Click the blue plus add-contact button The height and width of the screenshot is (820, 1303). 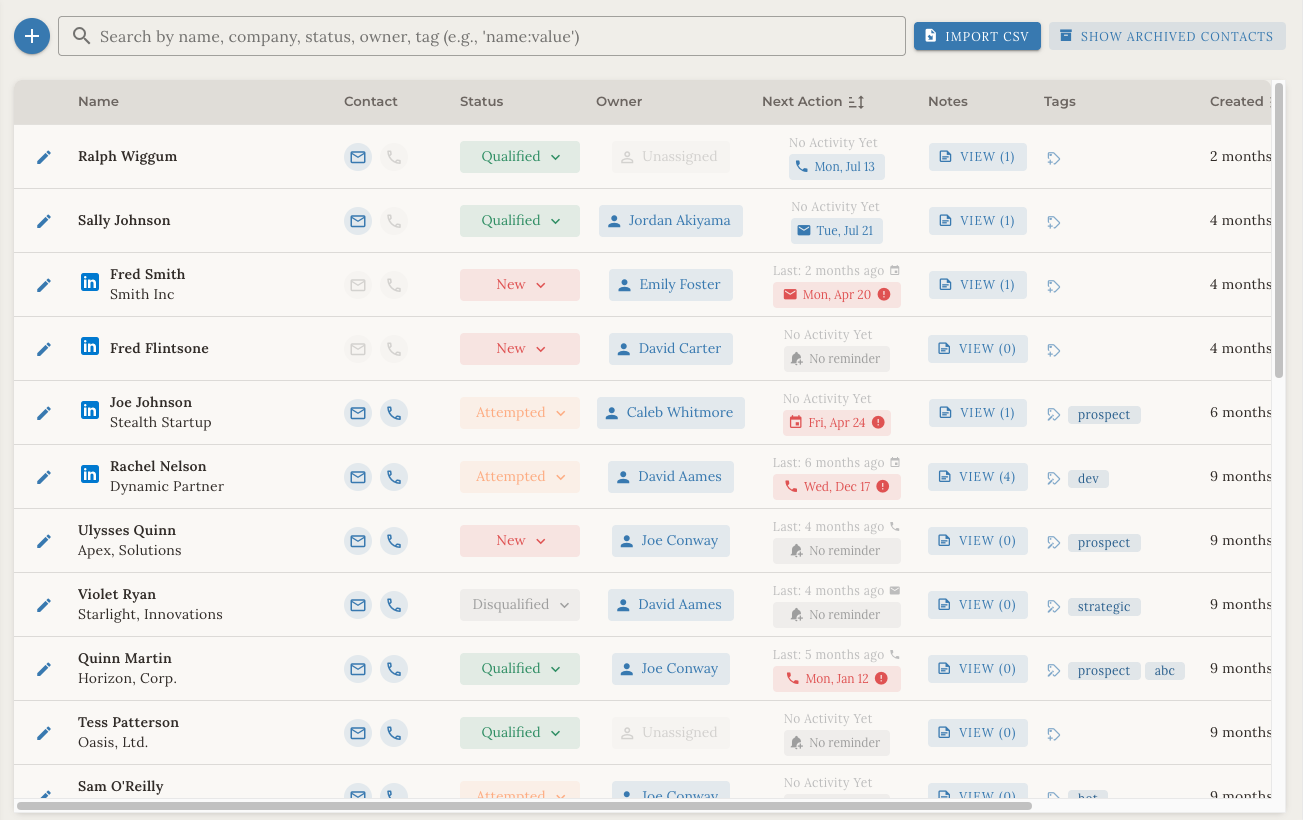(x=32, y=36)
